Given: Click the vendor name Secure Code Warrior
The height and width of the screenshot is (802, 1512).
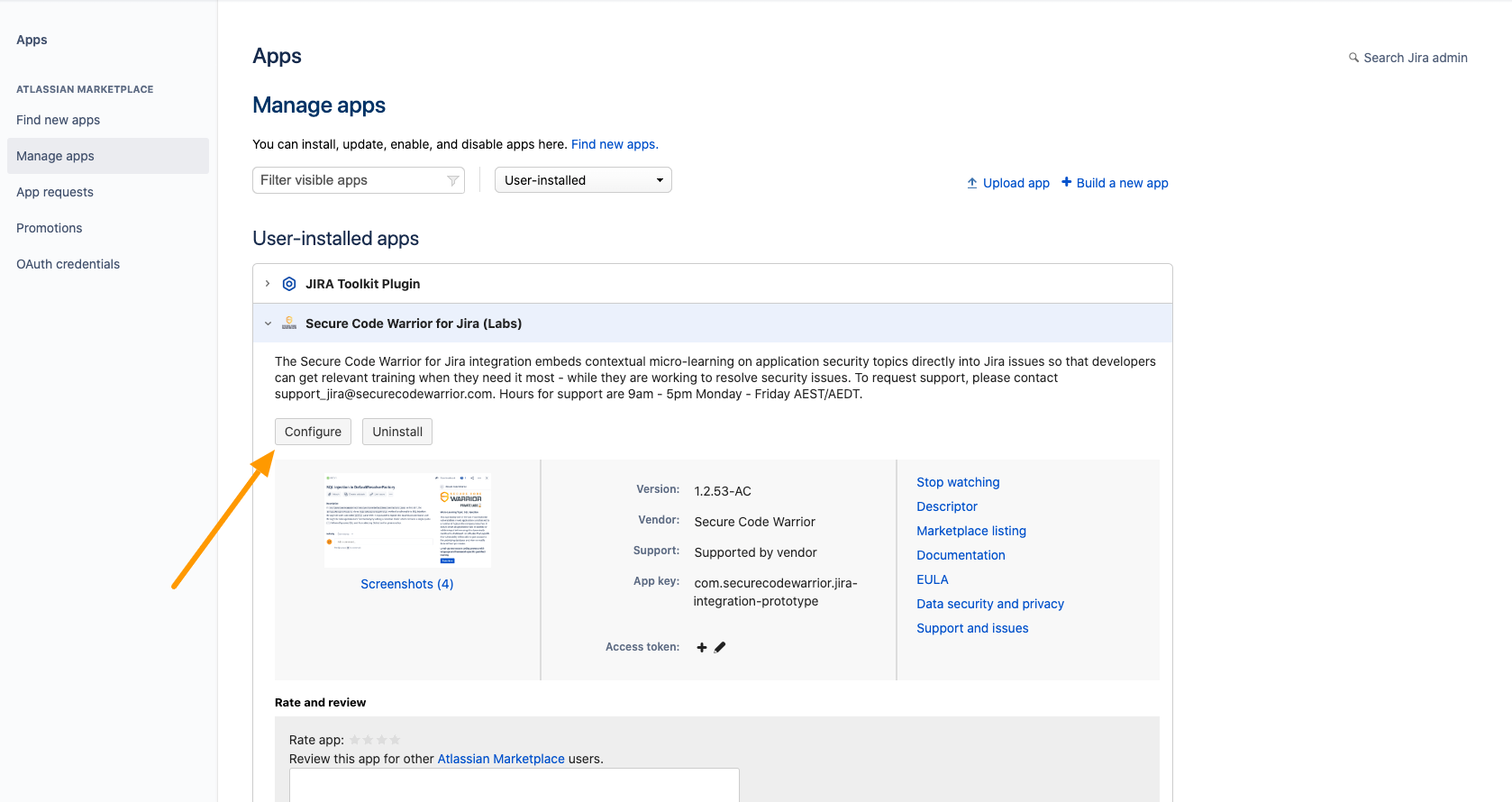Looking at the screenshot, I should [754, 522].
